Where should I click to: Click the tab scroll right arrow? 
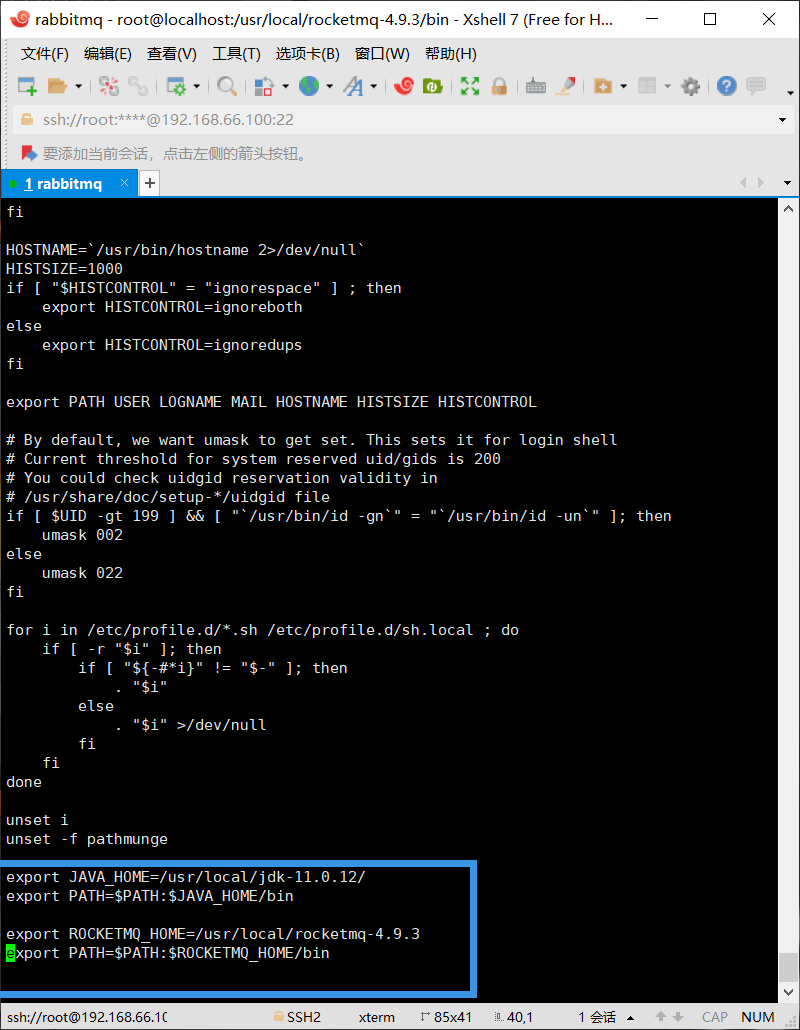click(761, 183)
